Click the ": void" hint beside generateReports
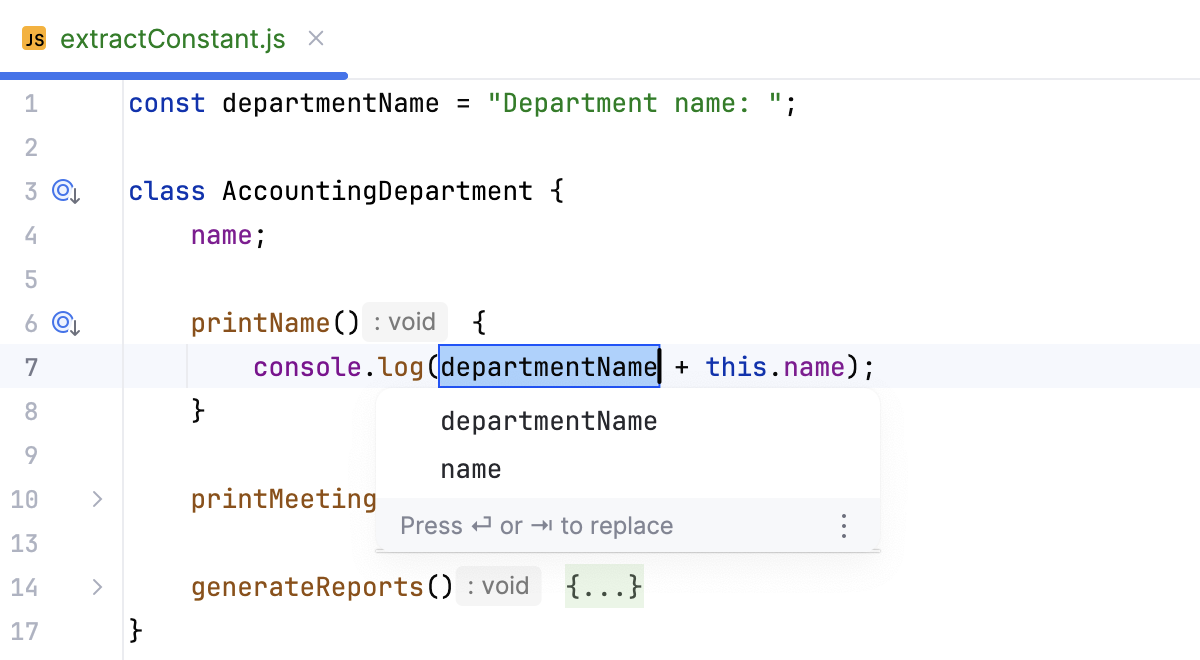 (498, 586)
